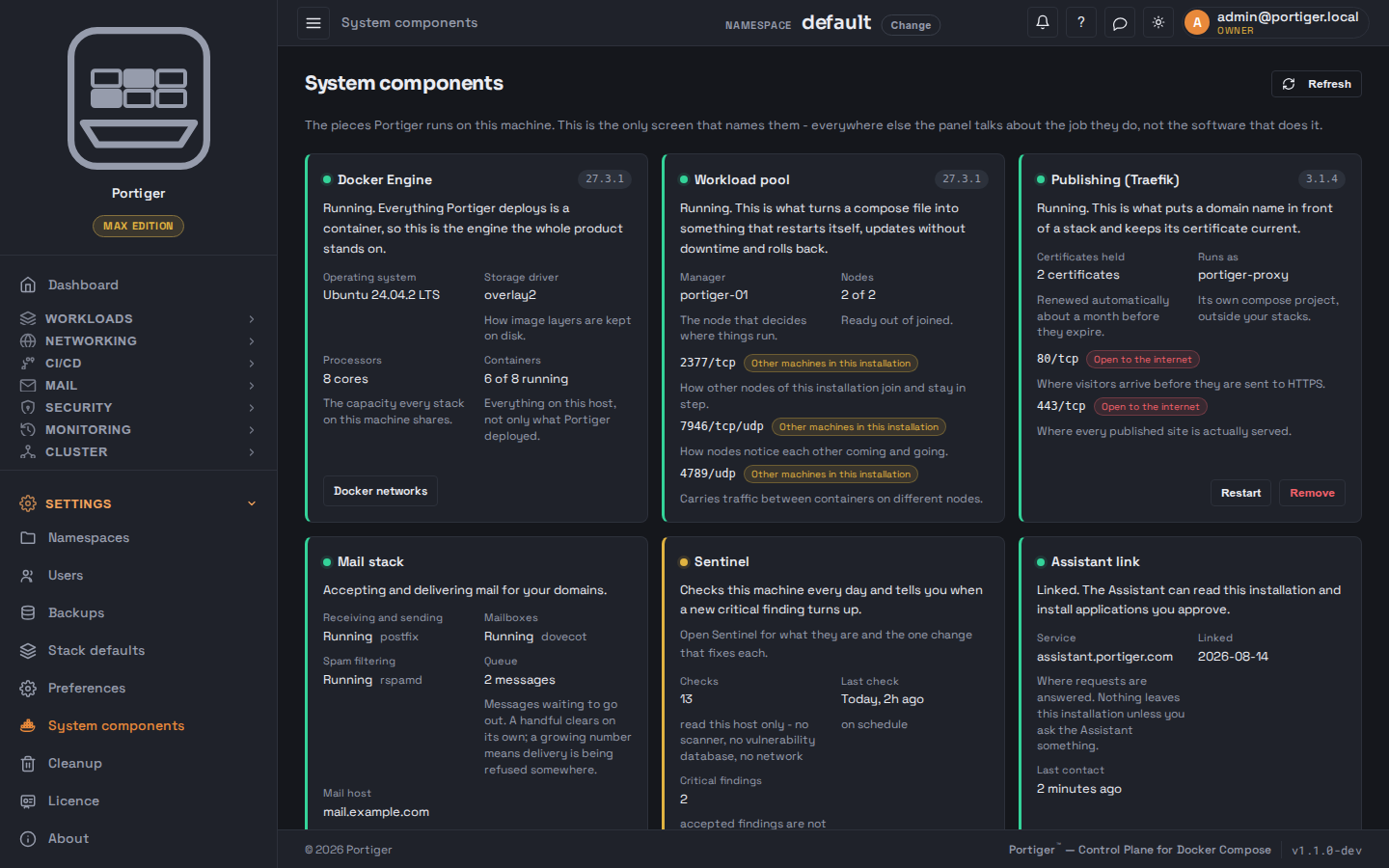Change the current namespace
Screen dimensions: 1389x868
click(x=911, y=25)
